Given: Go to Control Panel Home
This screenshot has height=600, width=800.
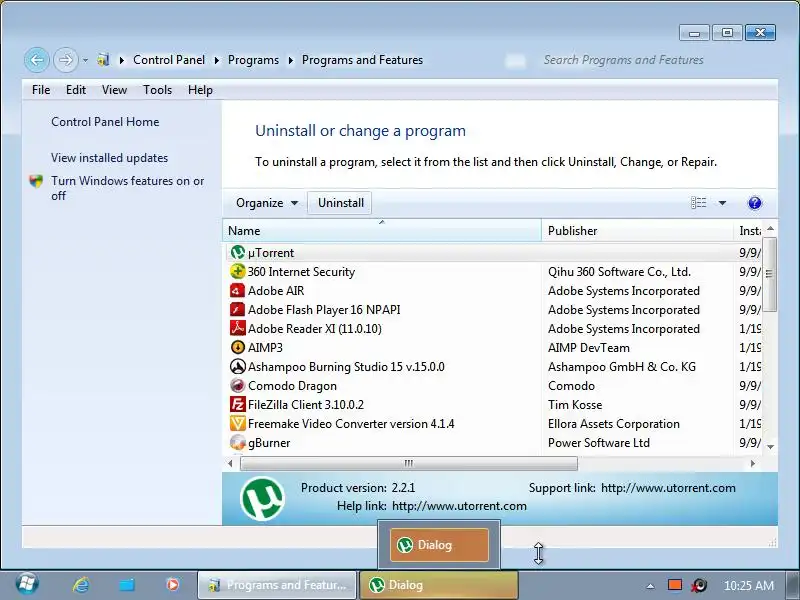Looking at the screenshot, I should point(105,122).
